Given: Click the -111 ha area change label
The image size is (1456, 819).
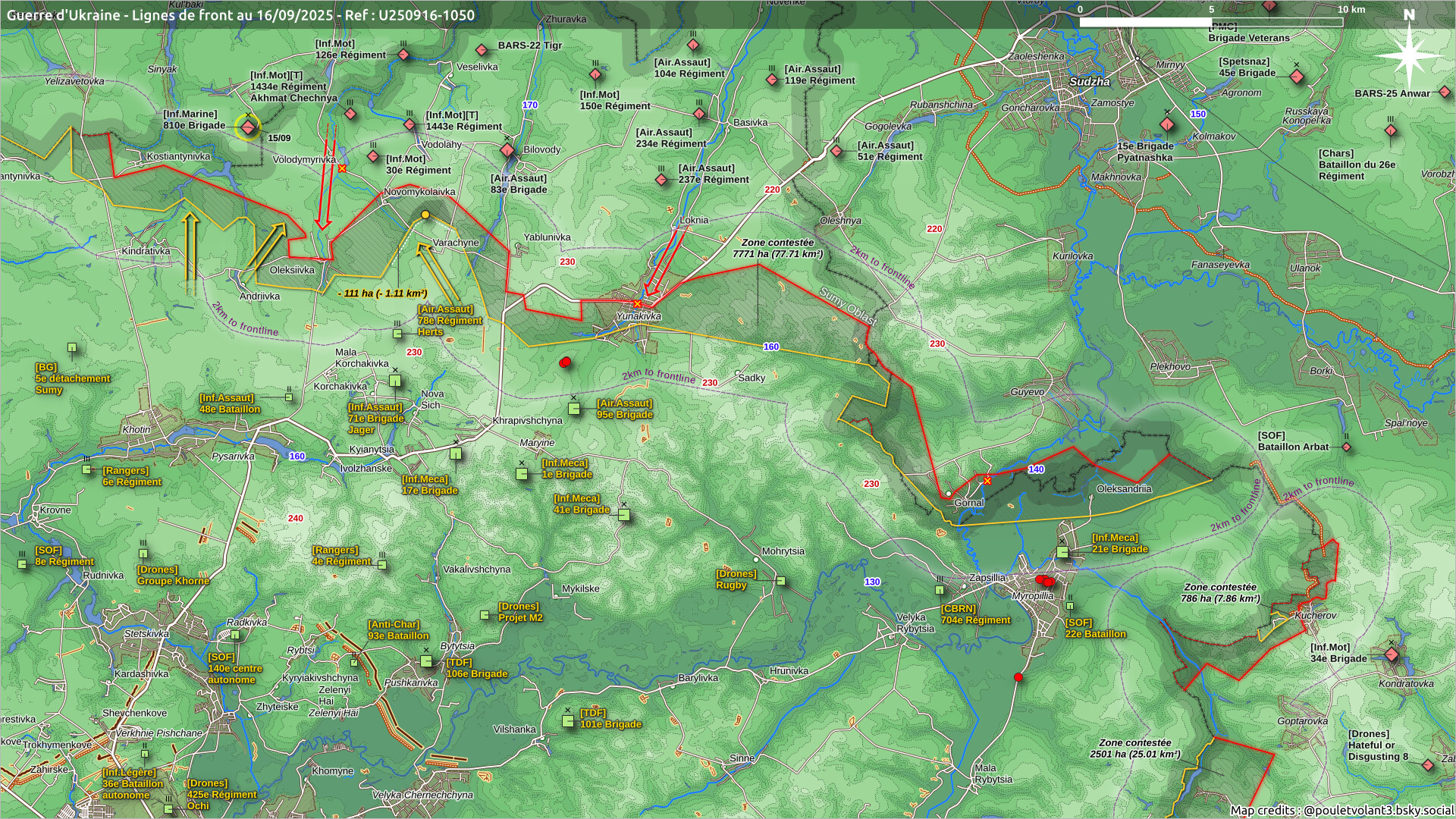Looking at the screenshot, I should pyautogui.click(x=382, y=293).
